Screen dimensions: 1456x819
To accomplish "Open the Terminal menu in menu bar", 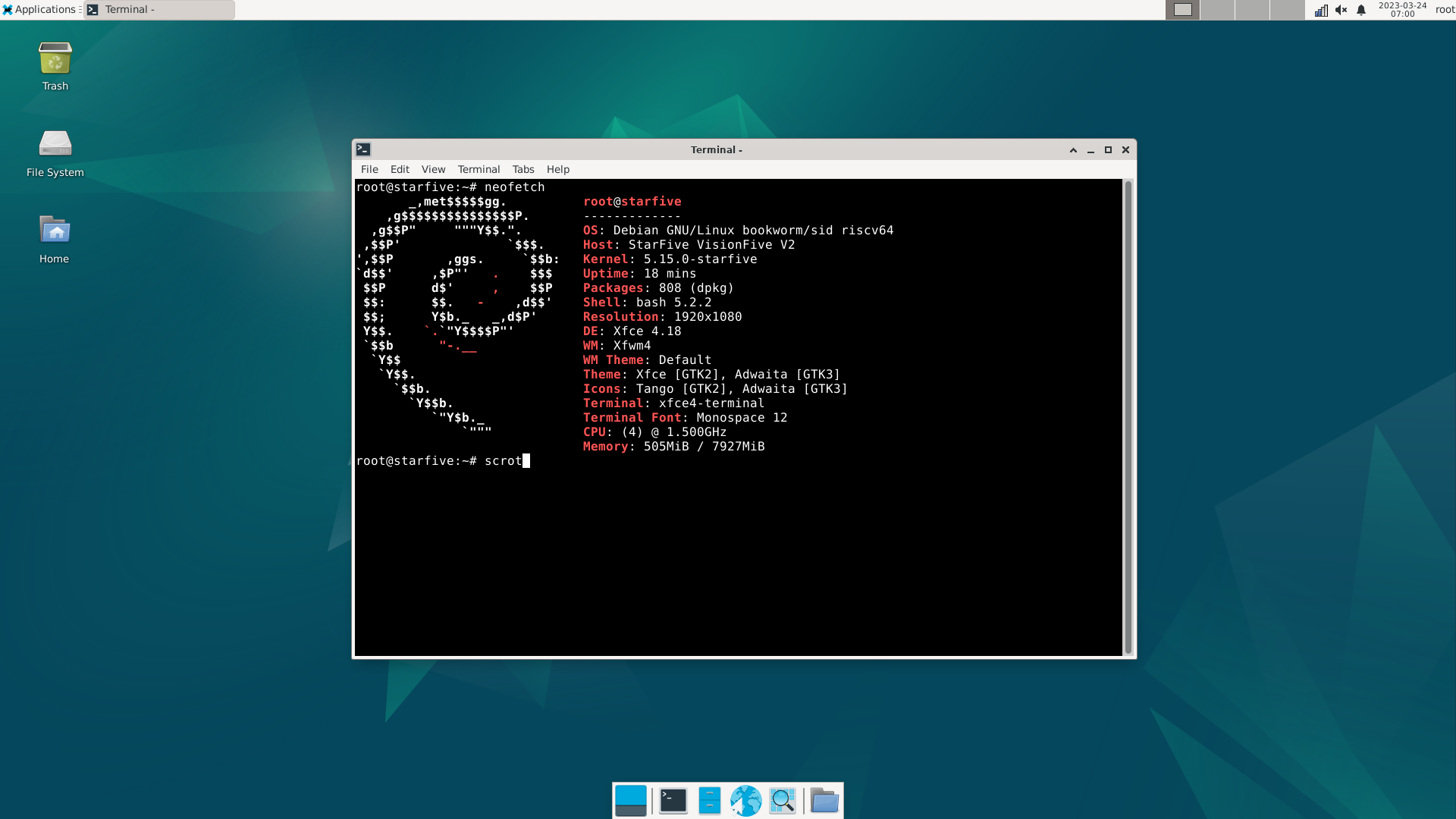I will [x=479, y=169].
